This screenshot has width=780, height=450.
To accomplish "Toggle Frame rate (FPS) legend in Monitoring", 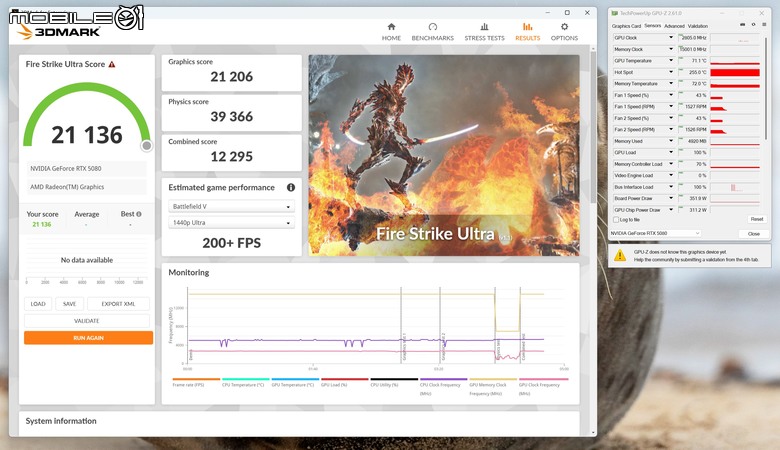I will point(196,382).
